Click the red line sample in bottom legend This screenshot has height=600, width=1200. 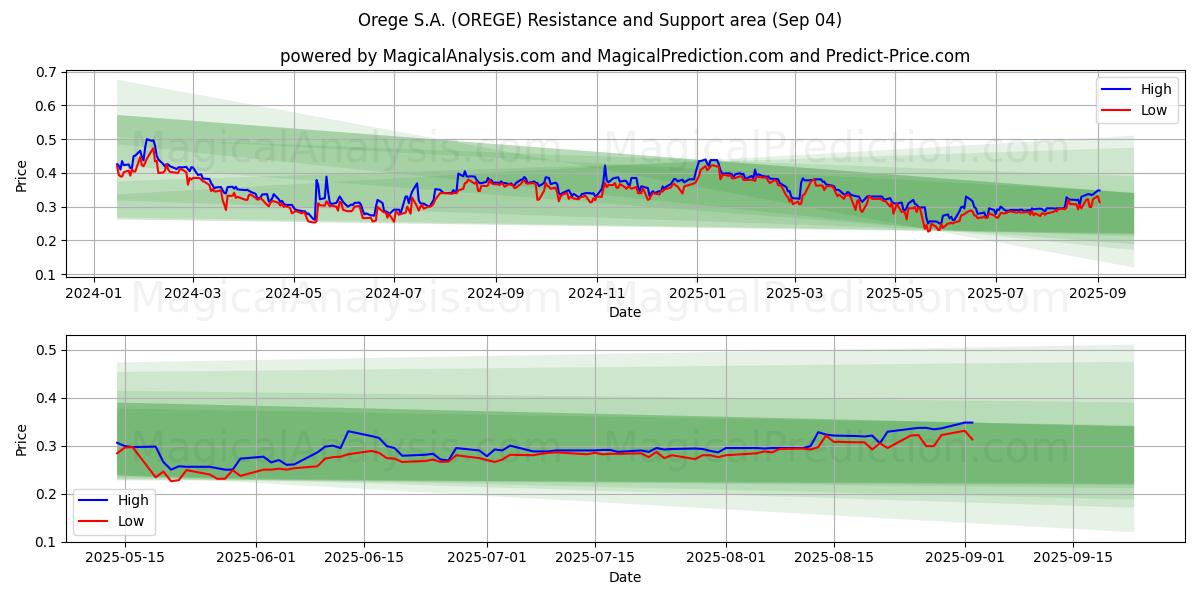94,522
